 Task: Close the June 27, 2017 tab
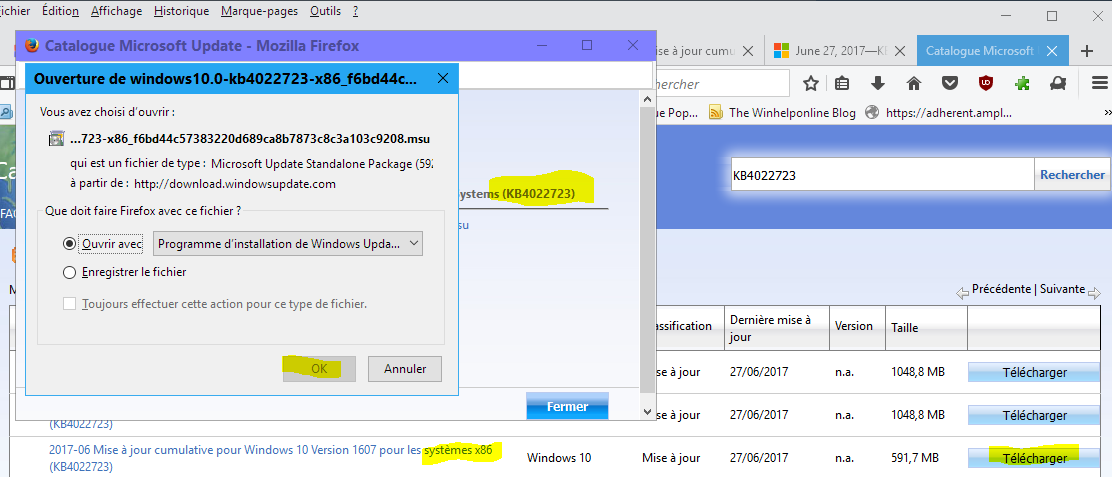coord(900,51)
